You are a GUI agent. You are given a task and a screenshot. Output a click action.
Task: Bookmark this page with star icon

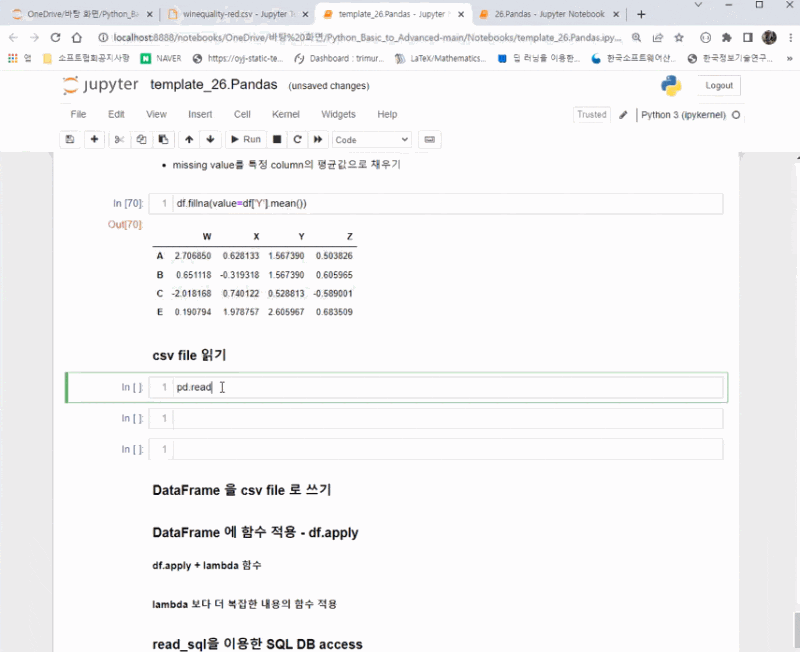point(679,37)
